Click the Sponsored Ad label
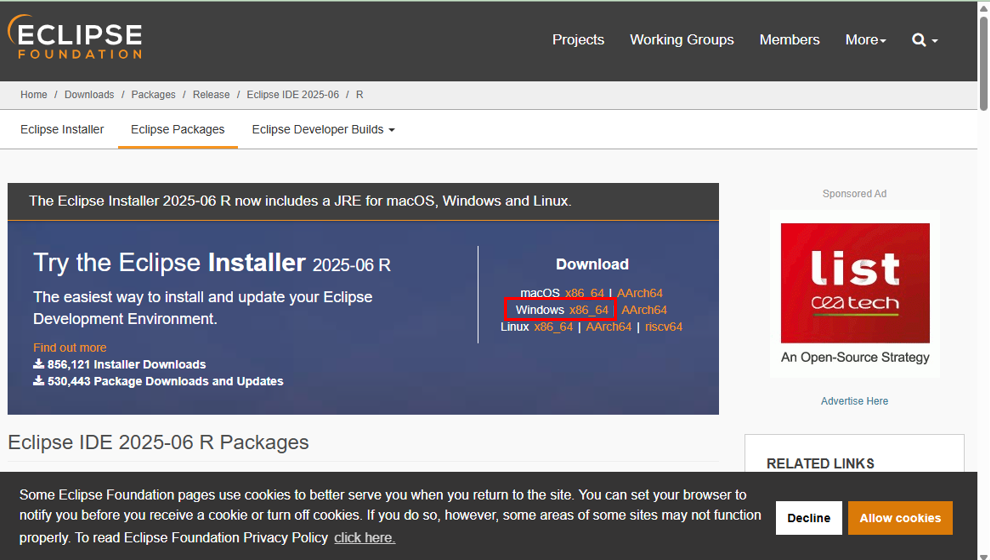 tap(854, 194)
